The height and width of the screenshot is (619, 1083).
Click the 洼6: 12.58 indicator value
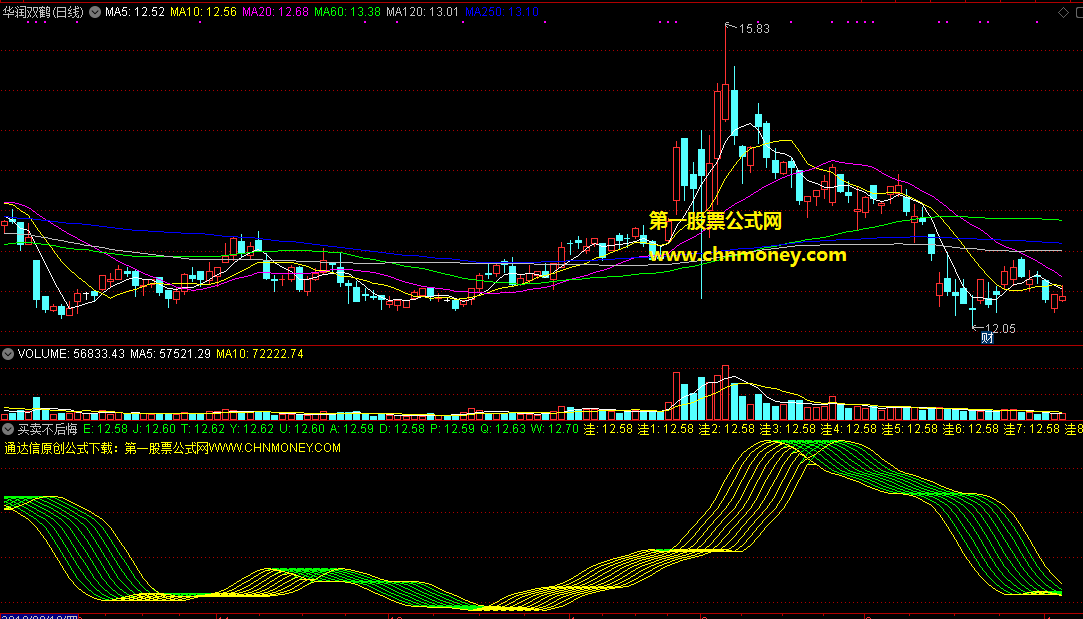click(x=970, y=429)
